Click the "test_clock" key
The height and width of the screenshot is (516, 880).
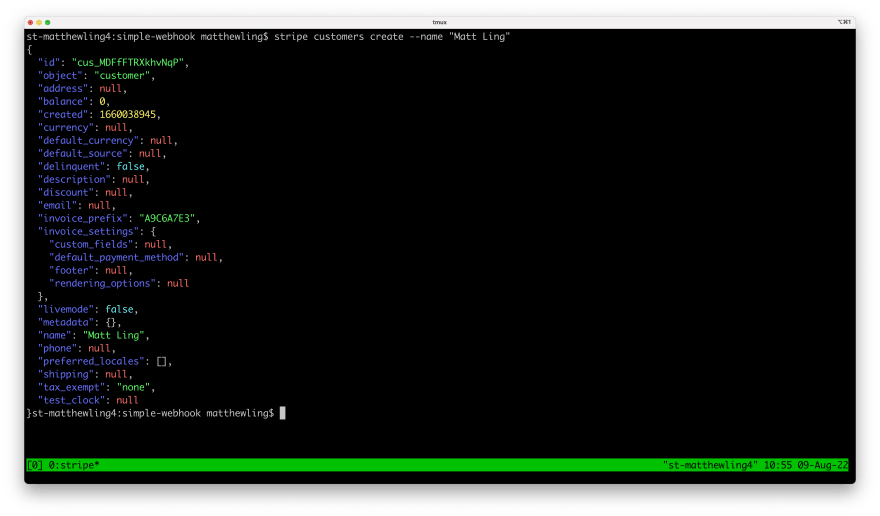tap(71, 400)
